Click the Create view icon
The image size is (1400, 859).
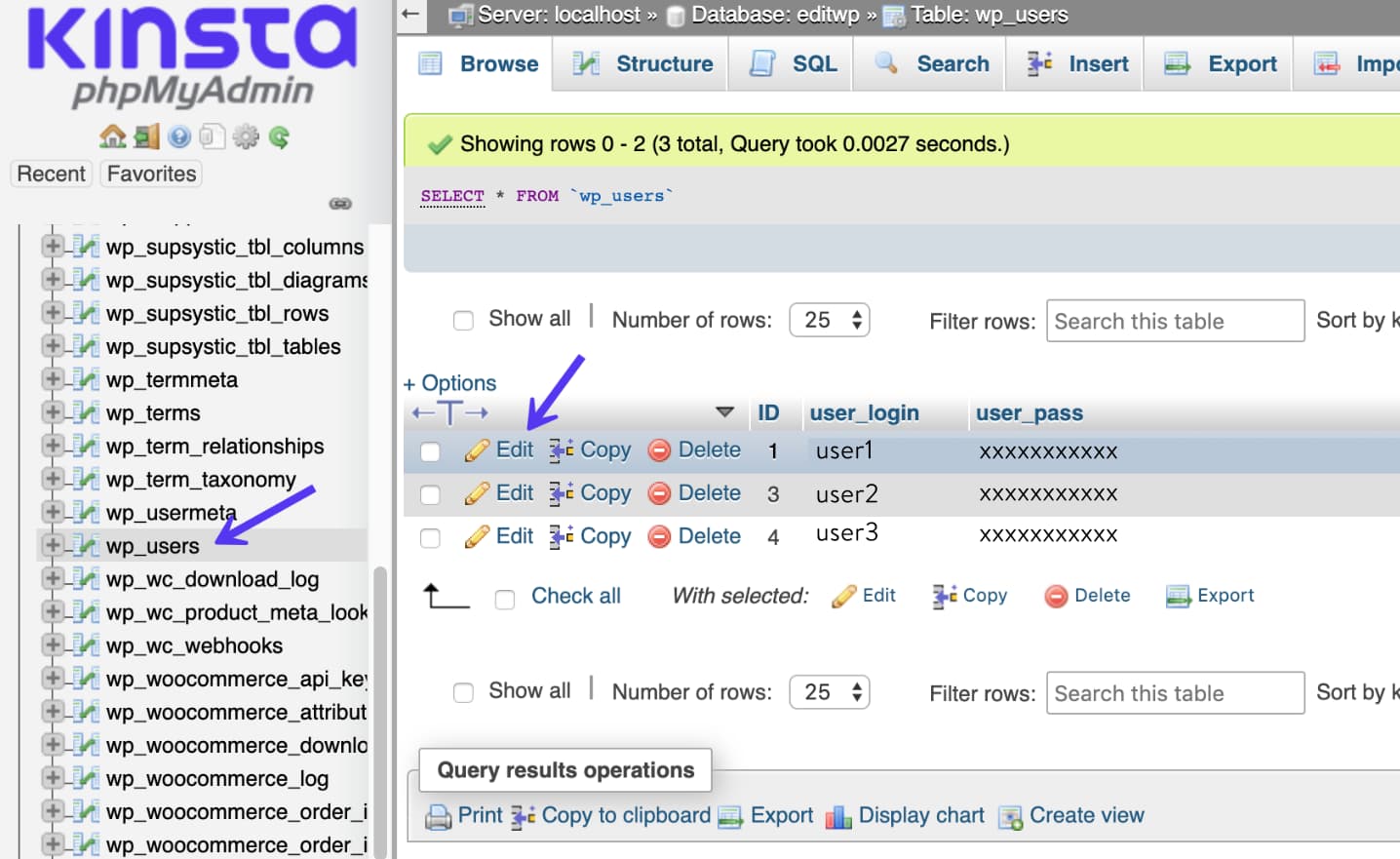1006,816
